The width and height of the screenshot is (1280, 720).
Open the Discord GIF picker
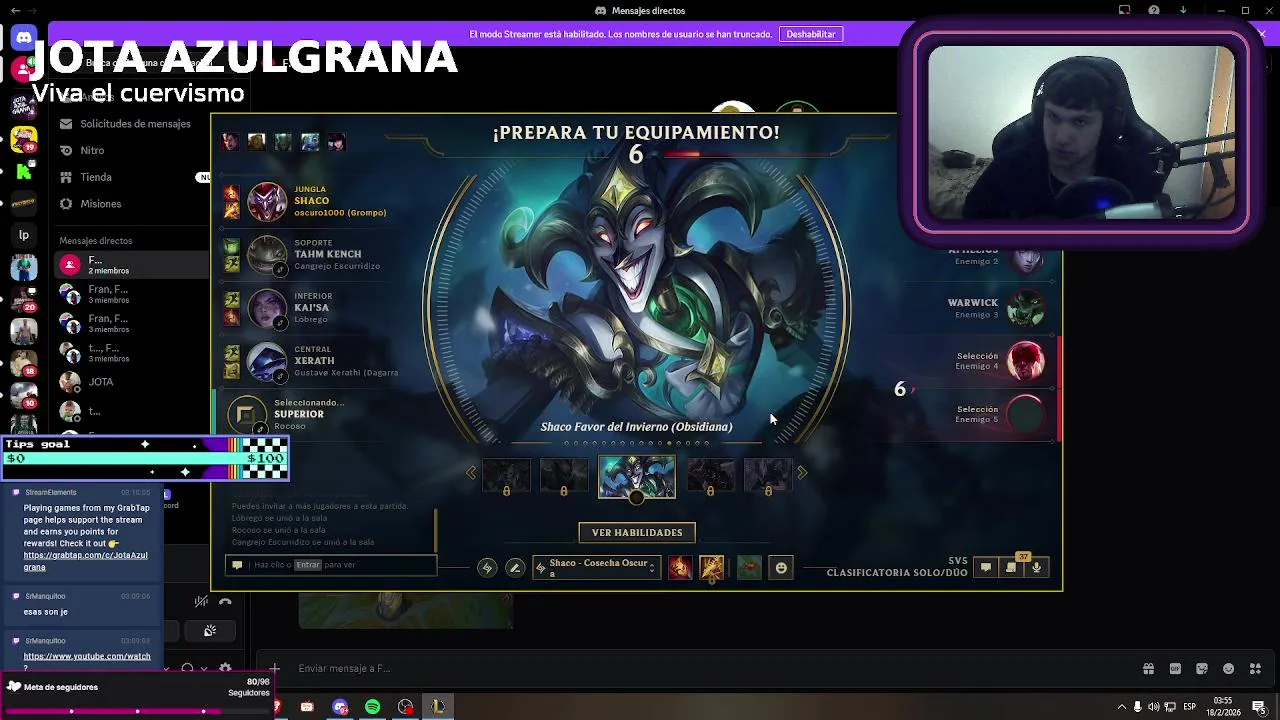point(1175,668)
